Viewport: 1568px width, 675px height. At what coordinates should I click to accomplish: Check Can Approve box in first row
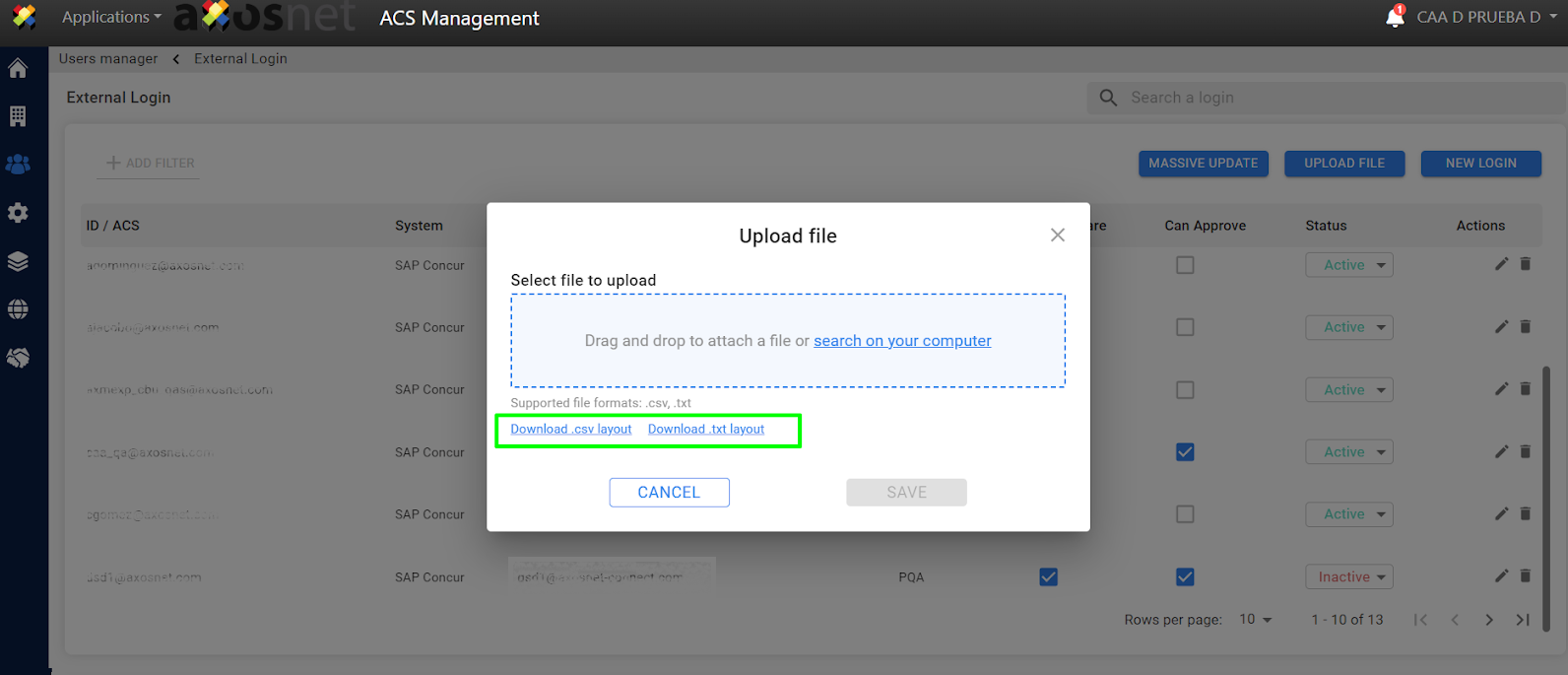point(1185,265)
